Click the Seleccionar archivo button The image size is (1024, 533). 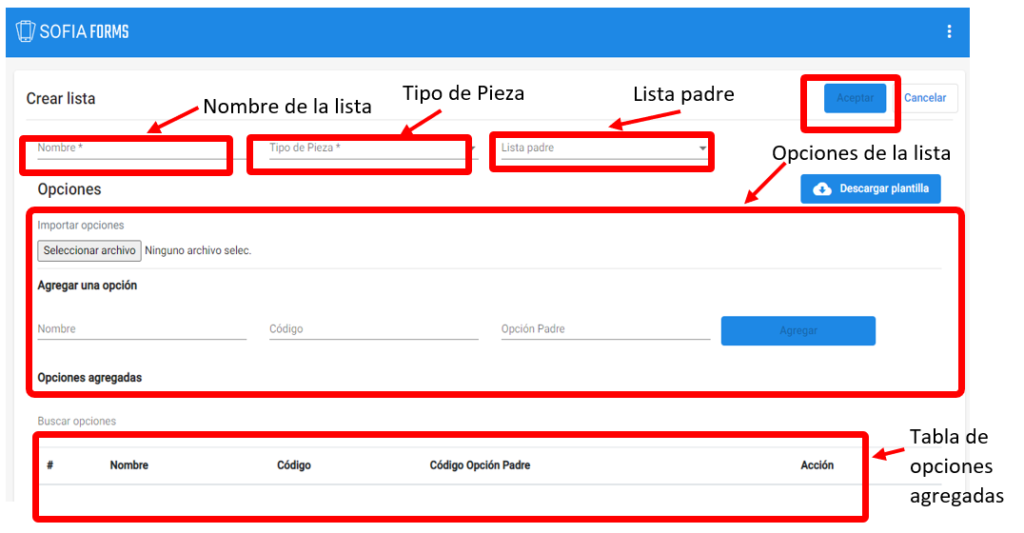[89, 251]
